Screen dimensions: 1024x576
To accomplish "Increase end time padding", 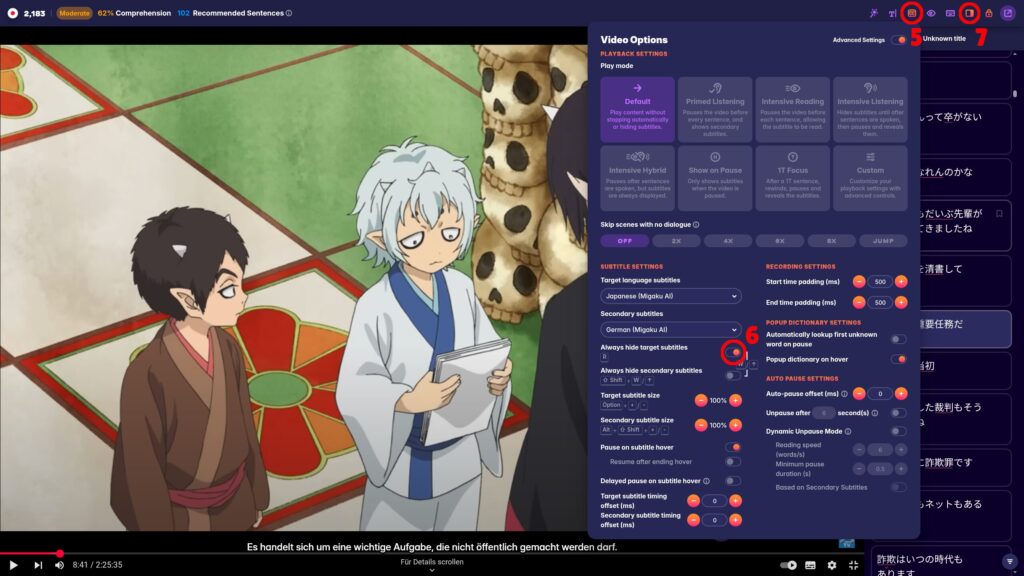I will [x=901, y=302].
